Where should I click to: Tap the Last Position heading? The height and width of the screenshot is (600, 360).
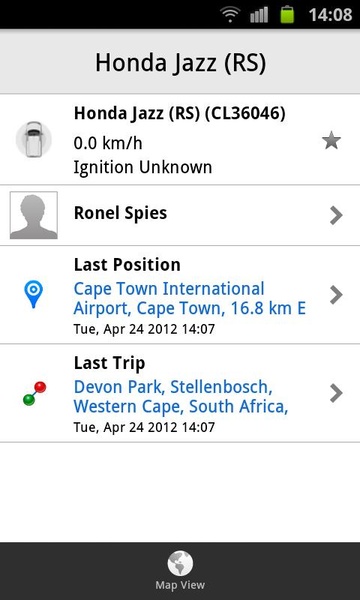click(127, 265)
